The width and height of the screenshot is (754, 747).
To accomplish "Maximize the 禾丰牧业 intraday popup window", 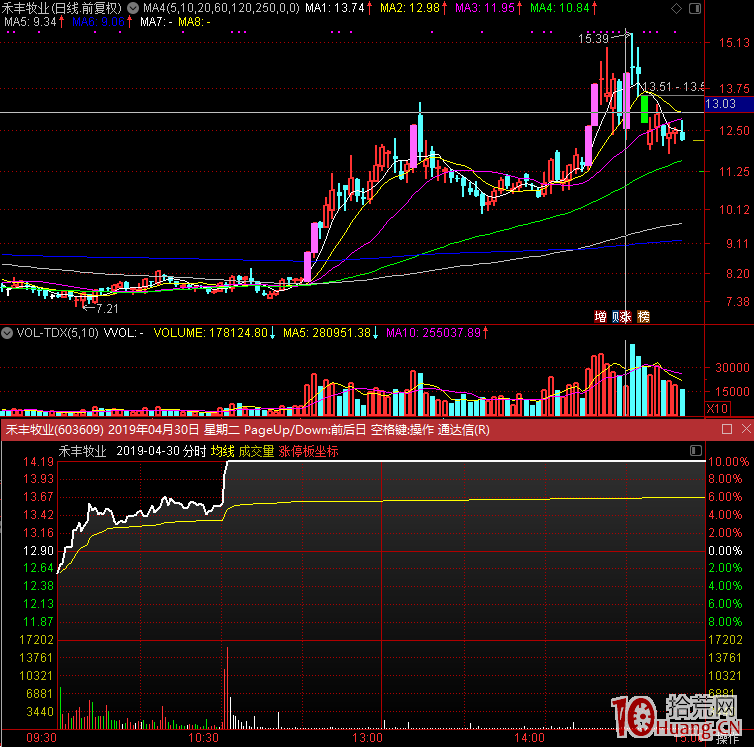I will click(727, 429).
